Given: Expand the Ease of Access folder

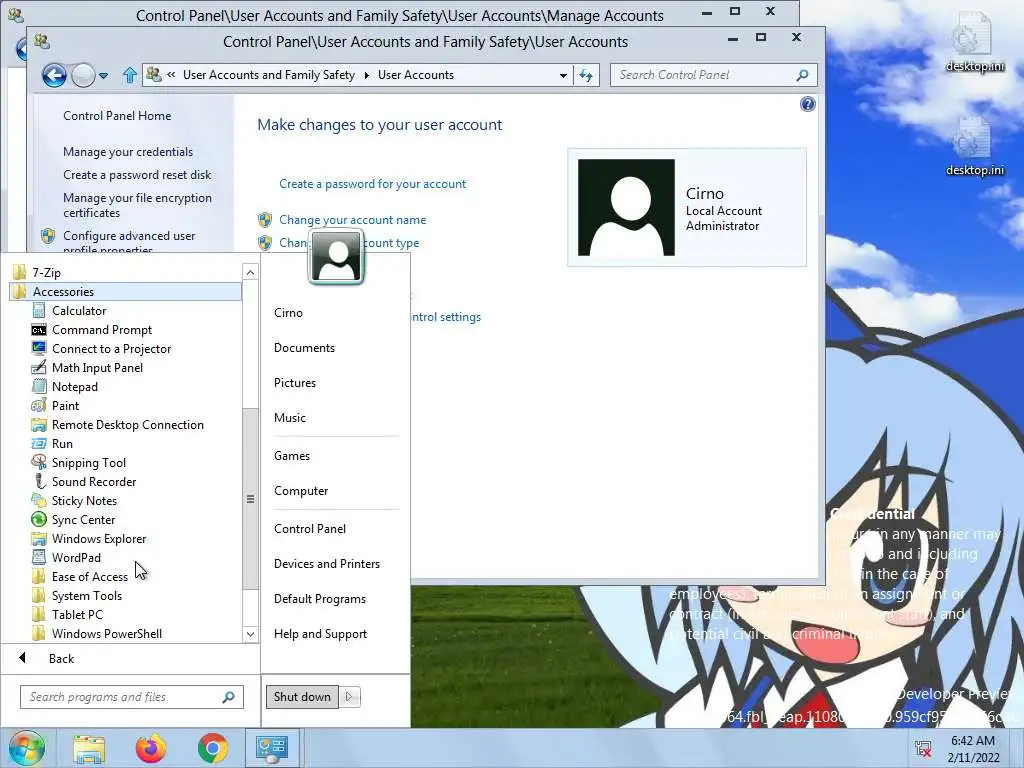Looking at the screenshot, I should pyautogui.click(x=89, y=577).
